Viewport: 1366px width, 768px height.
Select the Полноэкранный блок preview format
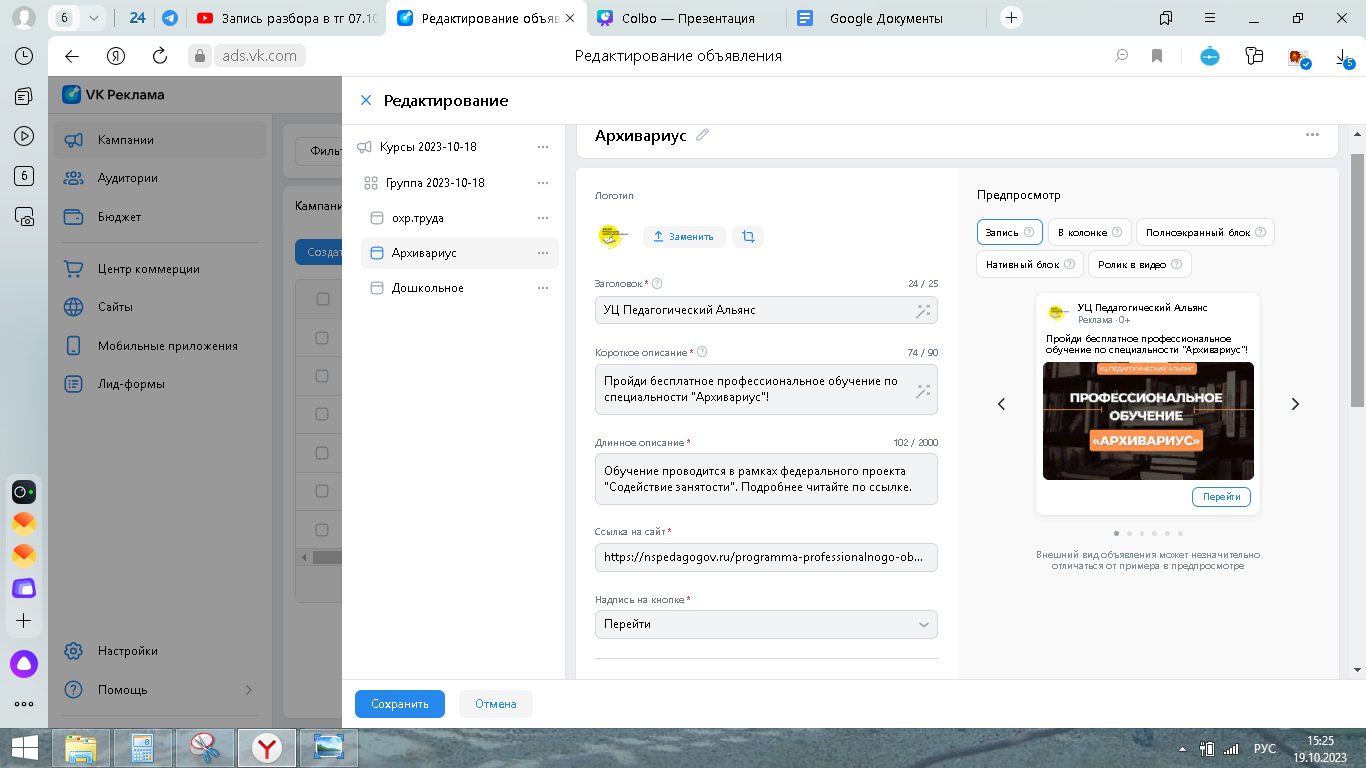pyautogui.click(x=1204, y=232)
